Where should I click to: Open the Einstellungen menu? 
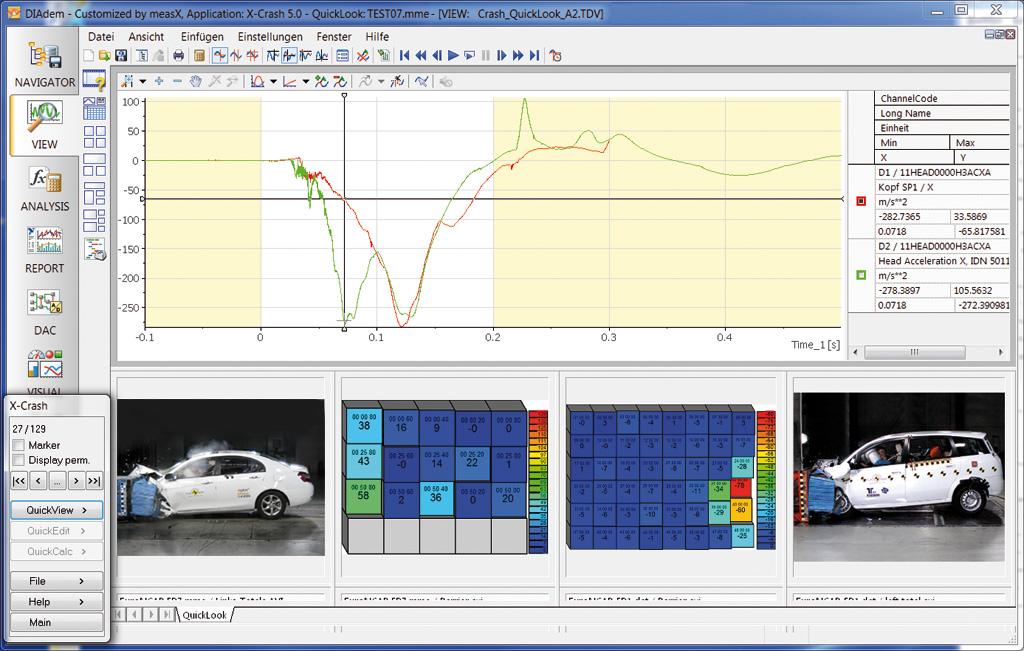point(270,37)
